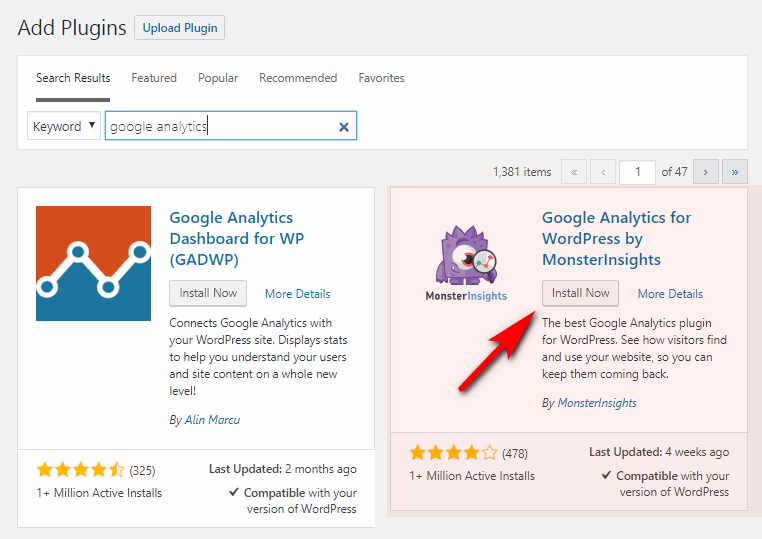Open the Keyword search type dropdown
This screenshot has height=539, width=762.
pos(64,126)
